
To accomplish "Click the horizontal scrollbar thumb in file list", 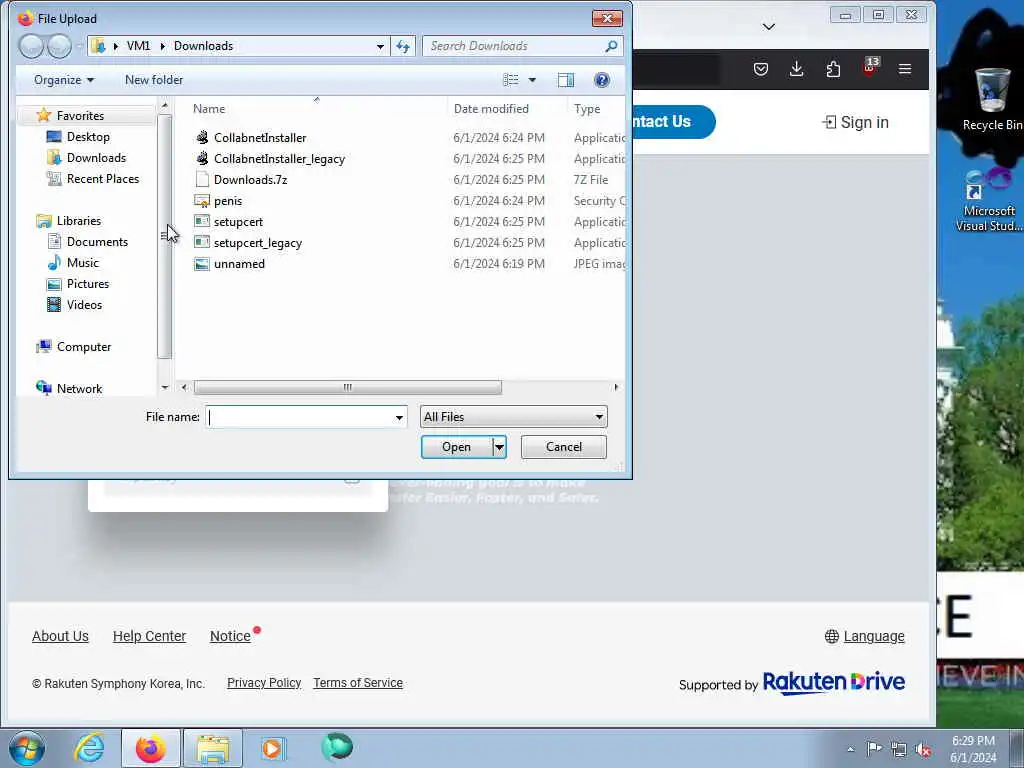I will [347, 387].
